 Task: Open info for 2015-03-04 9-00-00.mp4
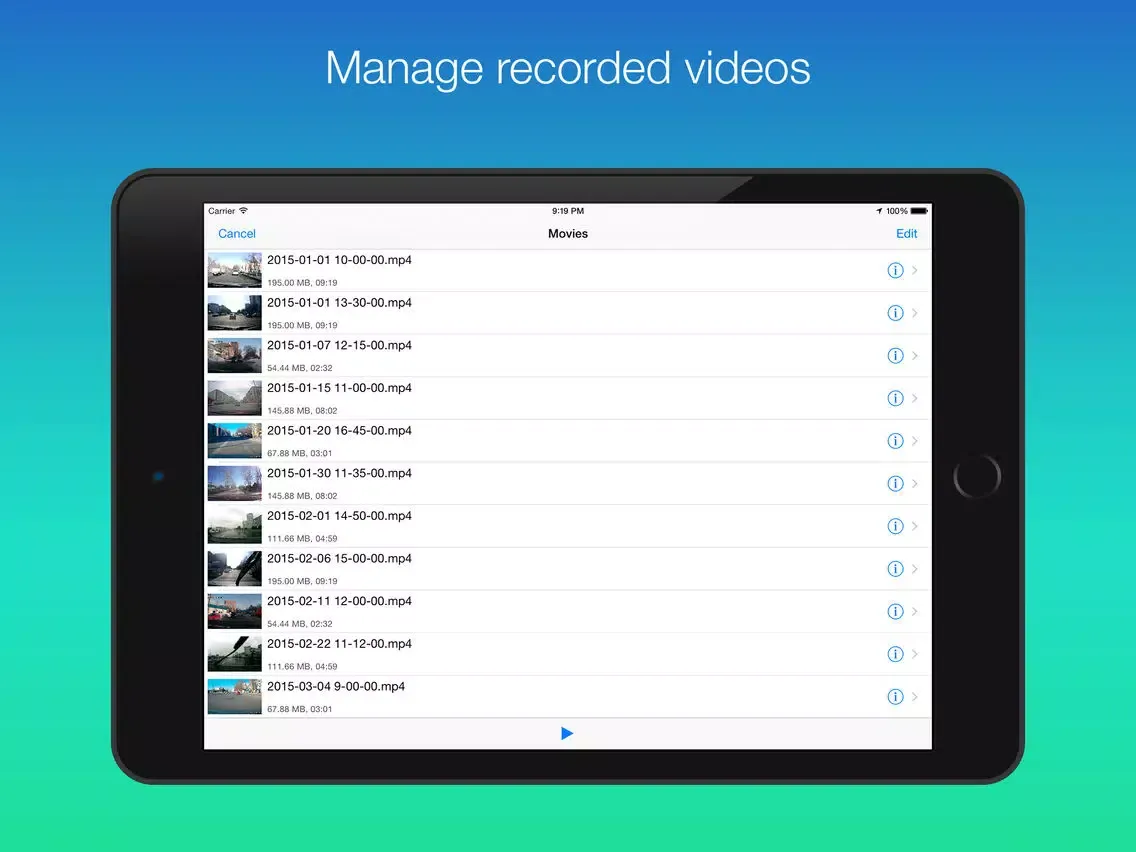[895, 697]
